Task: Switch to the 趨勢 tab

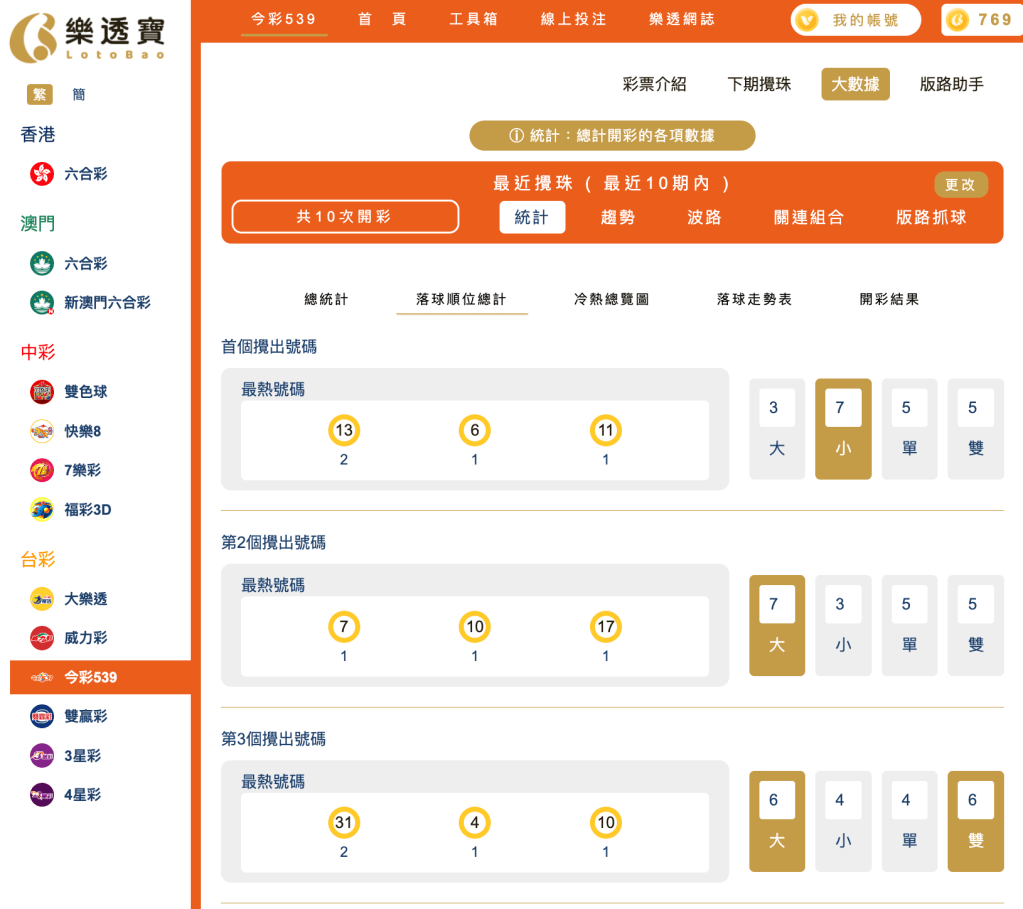Action: tap(618, 216)
